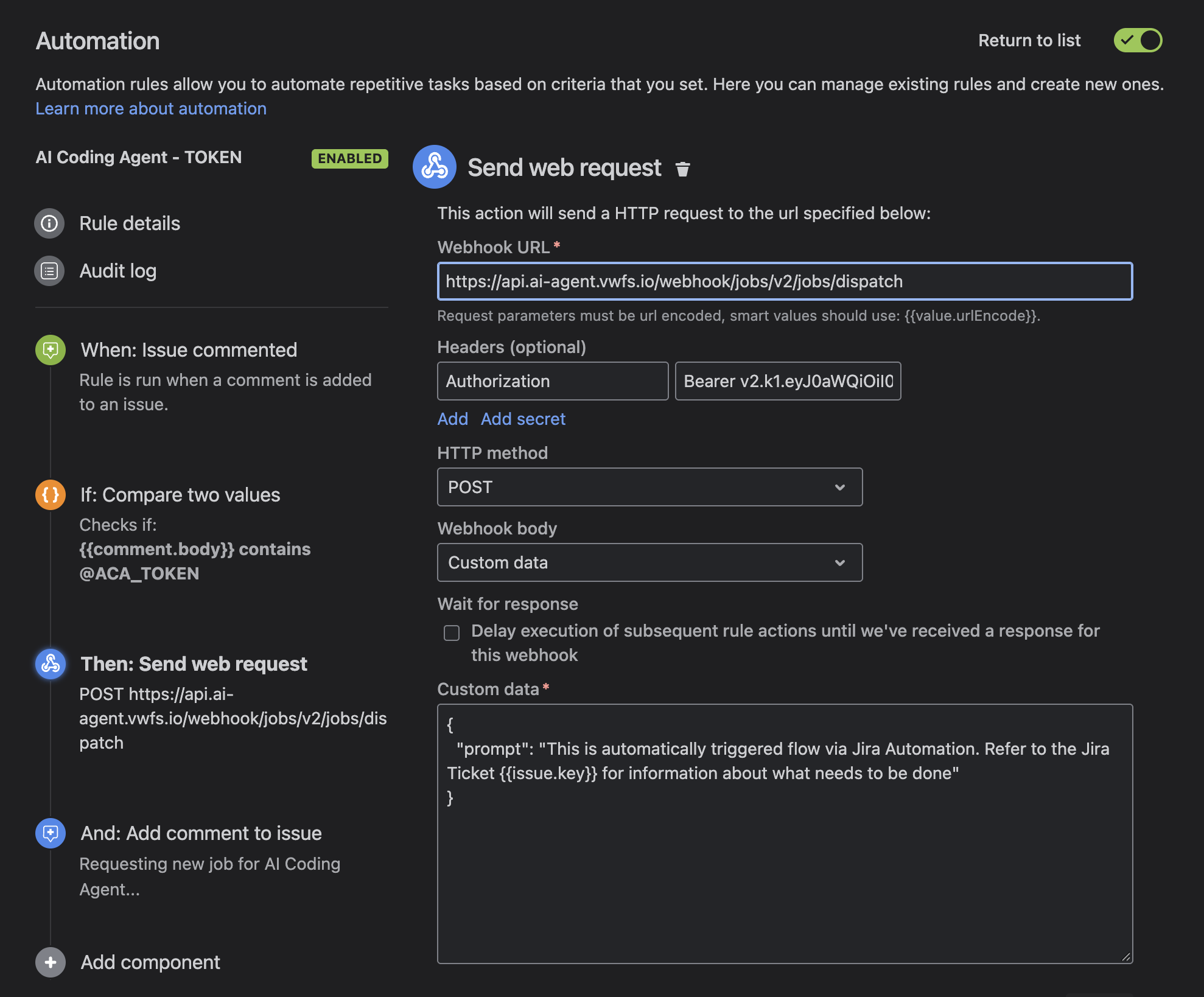
Task: Click the @ACA_TOKEN condition text
Action: [x=139, y=573]
